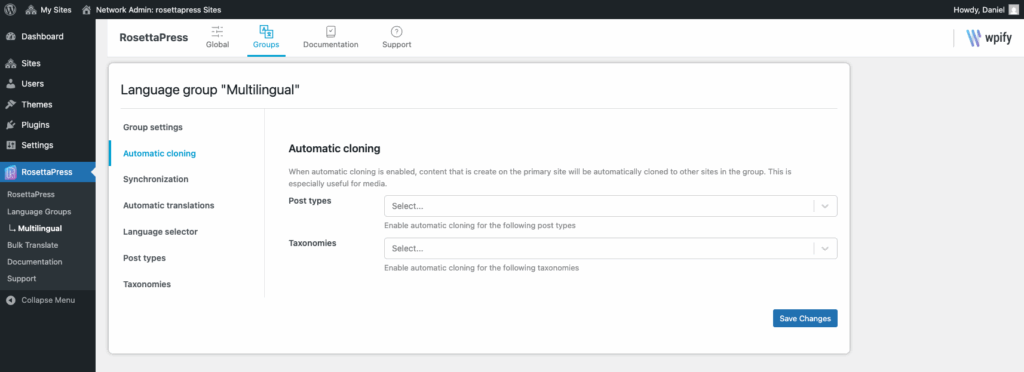Click the wpify logo
This screenshot has height=372, width=1024.
pos(989,39)
